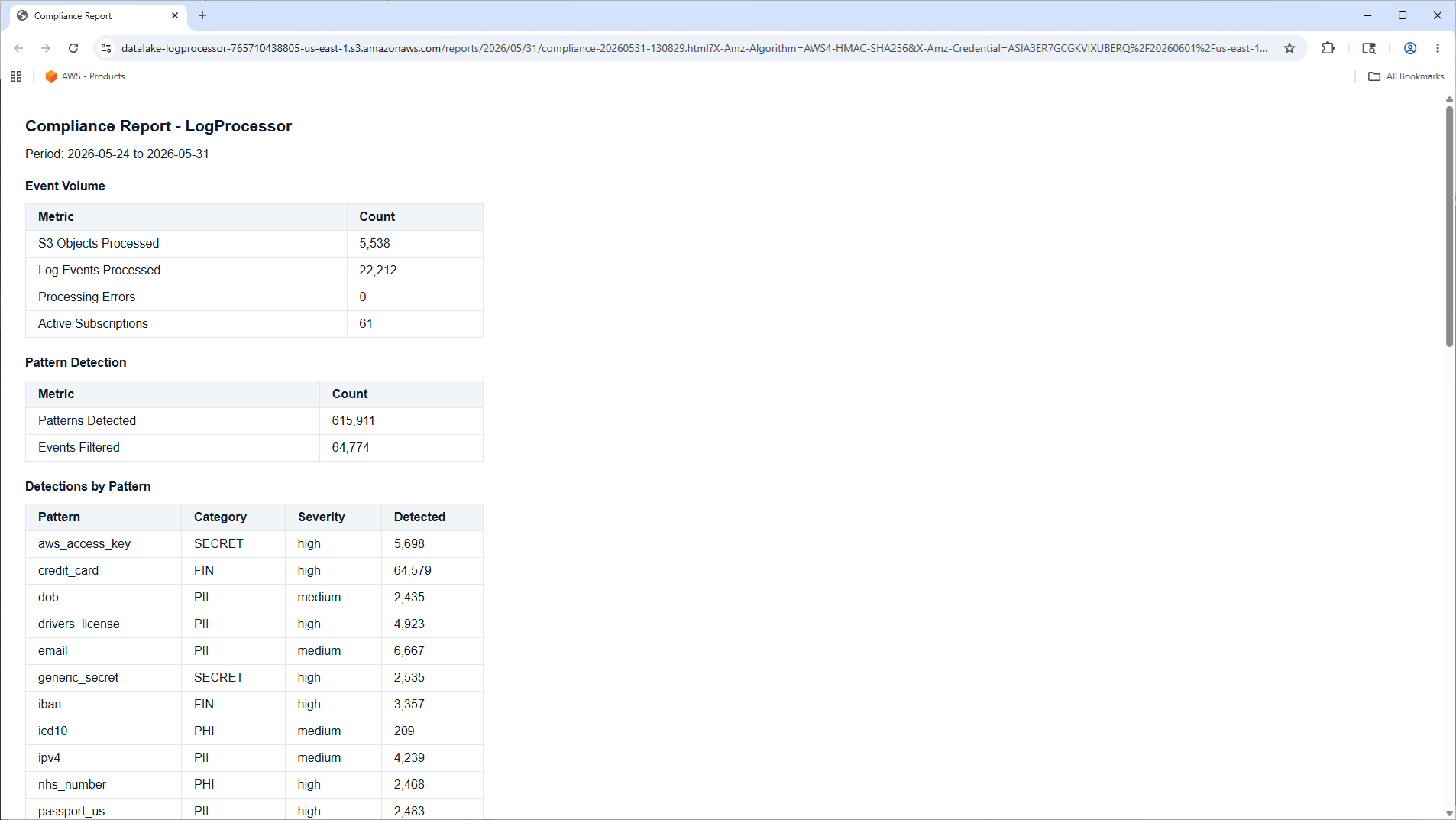Click scrollbar down arrow
The width and height of the screenshot is (1456, 820).
[x=1449, y=813]
